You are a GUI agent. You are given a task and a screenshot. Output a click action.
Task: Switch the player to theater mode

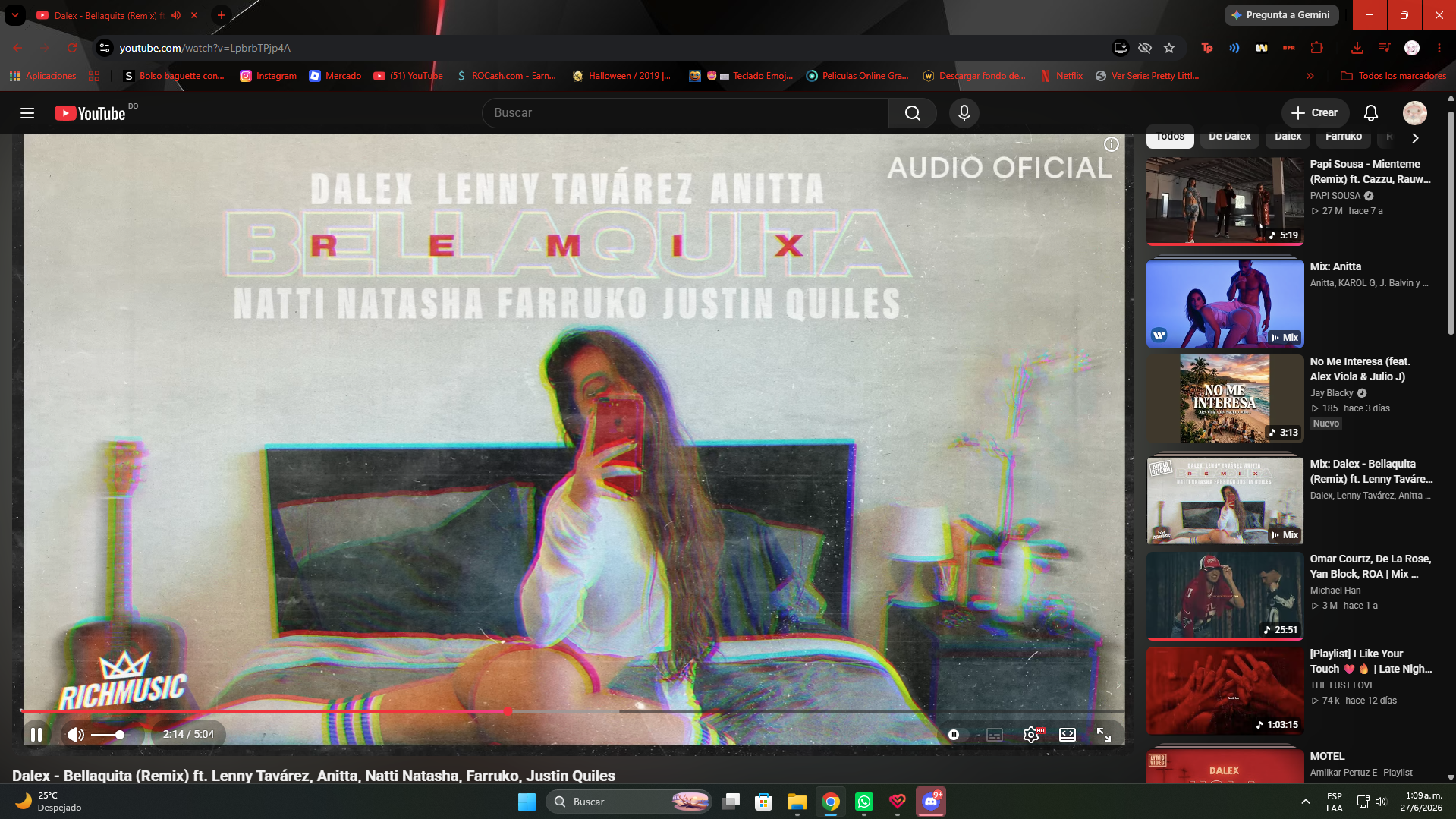pos(1068,734)
